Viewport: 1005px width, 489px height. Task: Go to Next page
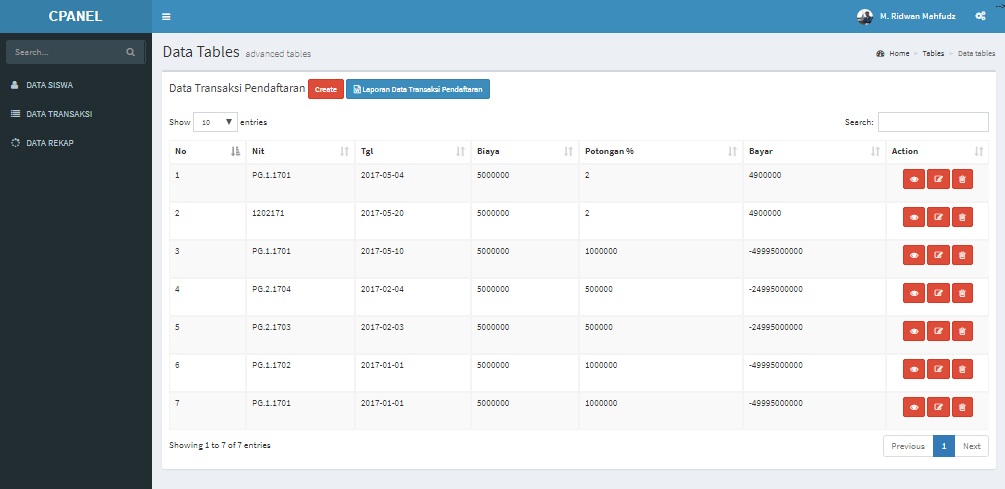(x=971, y=446)
